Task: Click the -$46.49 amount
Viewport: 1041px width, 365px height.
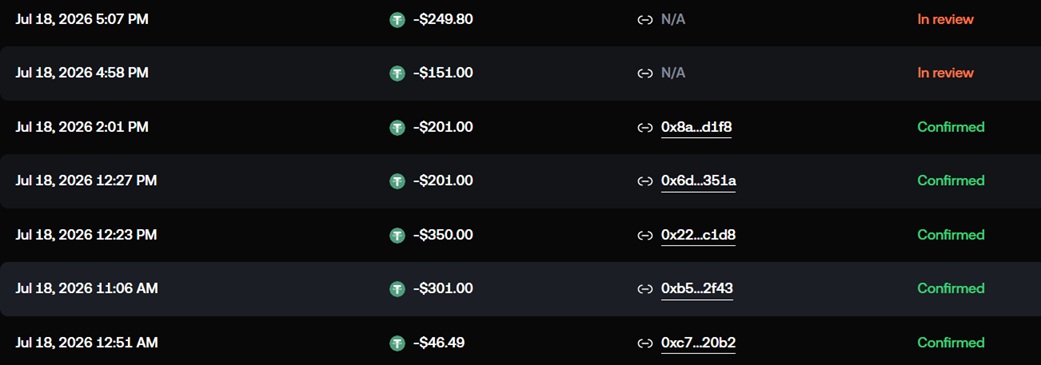Action: (439, 344)
